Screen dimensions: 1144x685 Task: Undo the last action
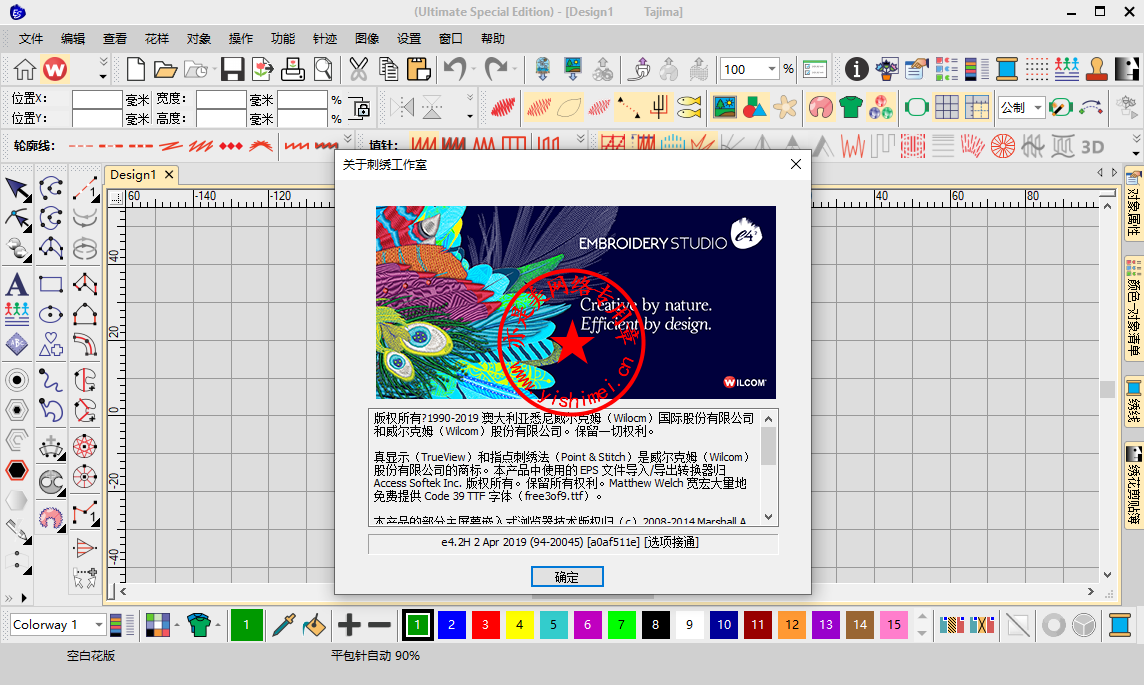pos(455,69)
